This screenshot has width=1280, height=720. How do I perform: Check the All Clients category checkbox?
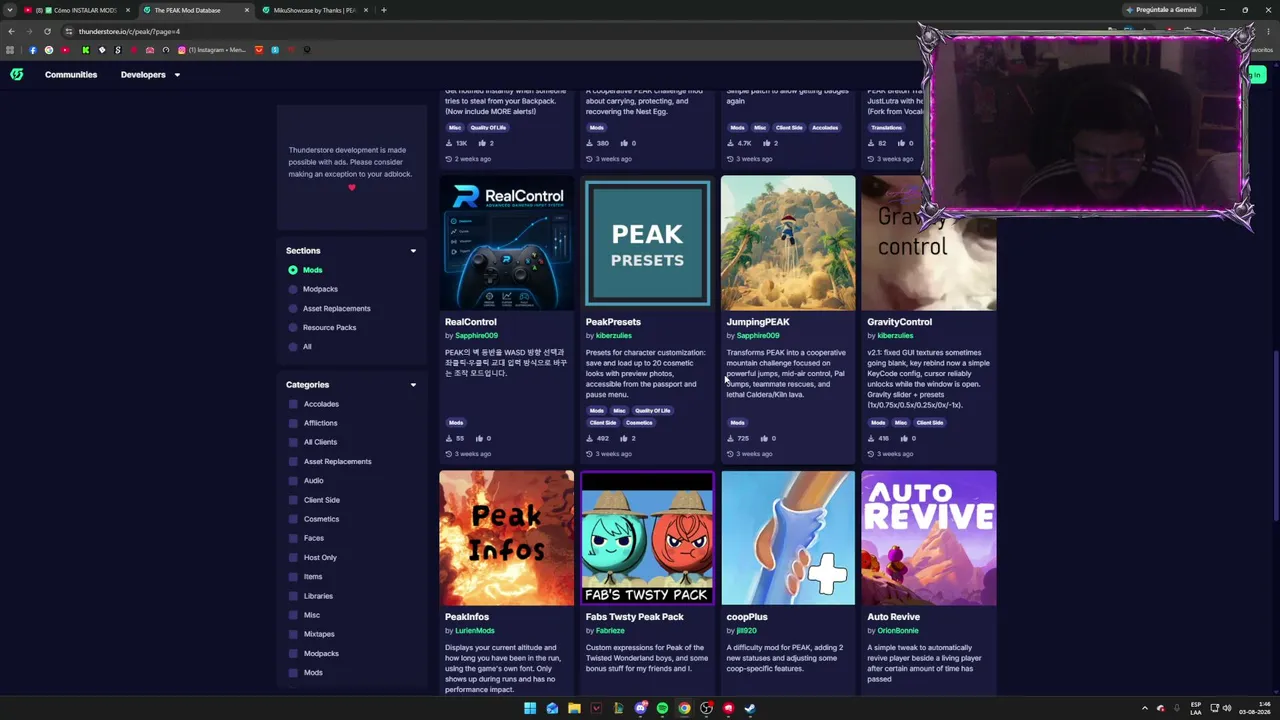[293, 442]
